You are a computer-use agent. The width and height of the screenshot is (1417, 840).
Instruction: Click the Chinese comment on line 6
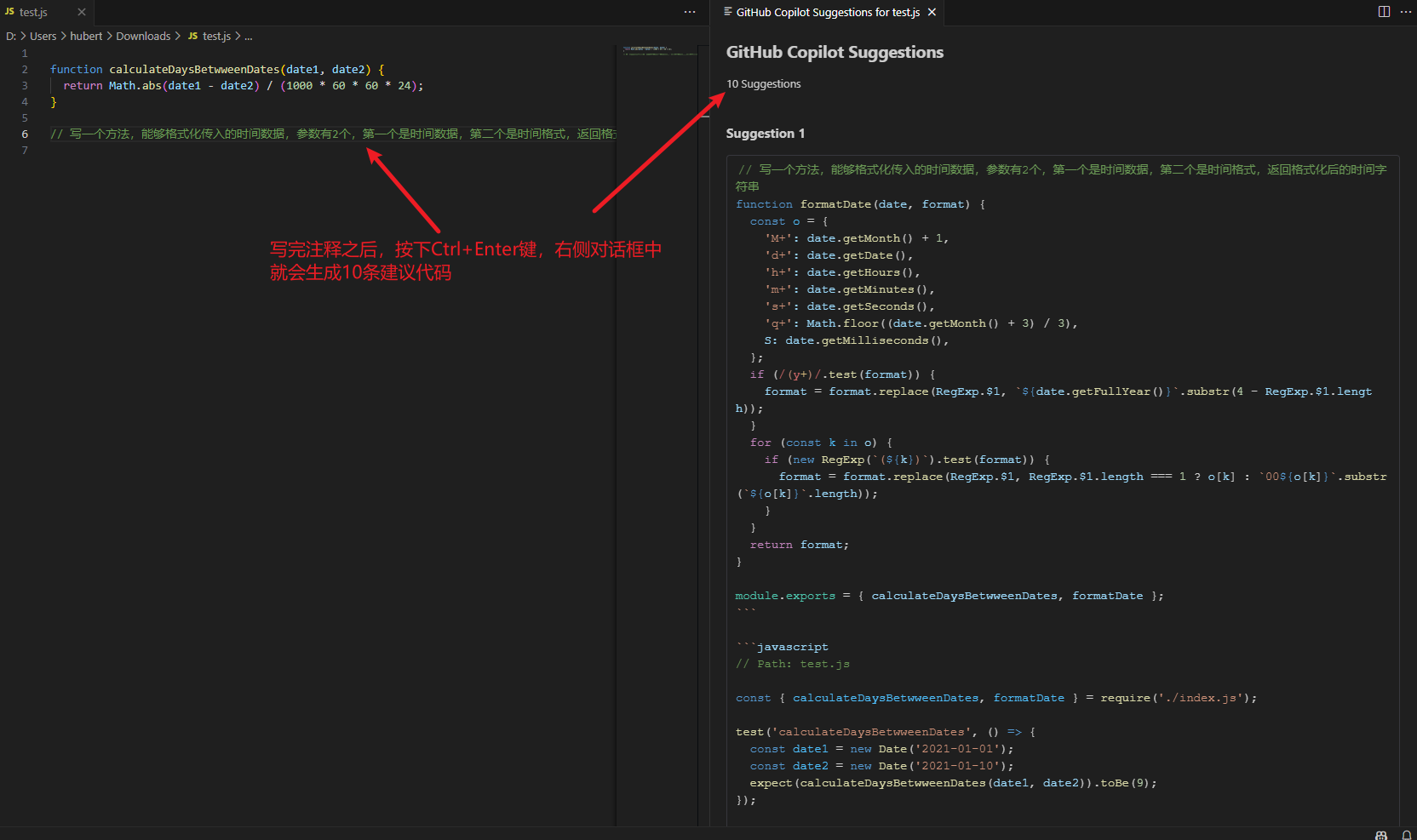(333, 134)
